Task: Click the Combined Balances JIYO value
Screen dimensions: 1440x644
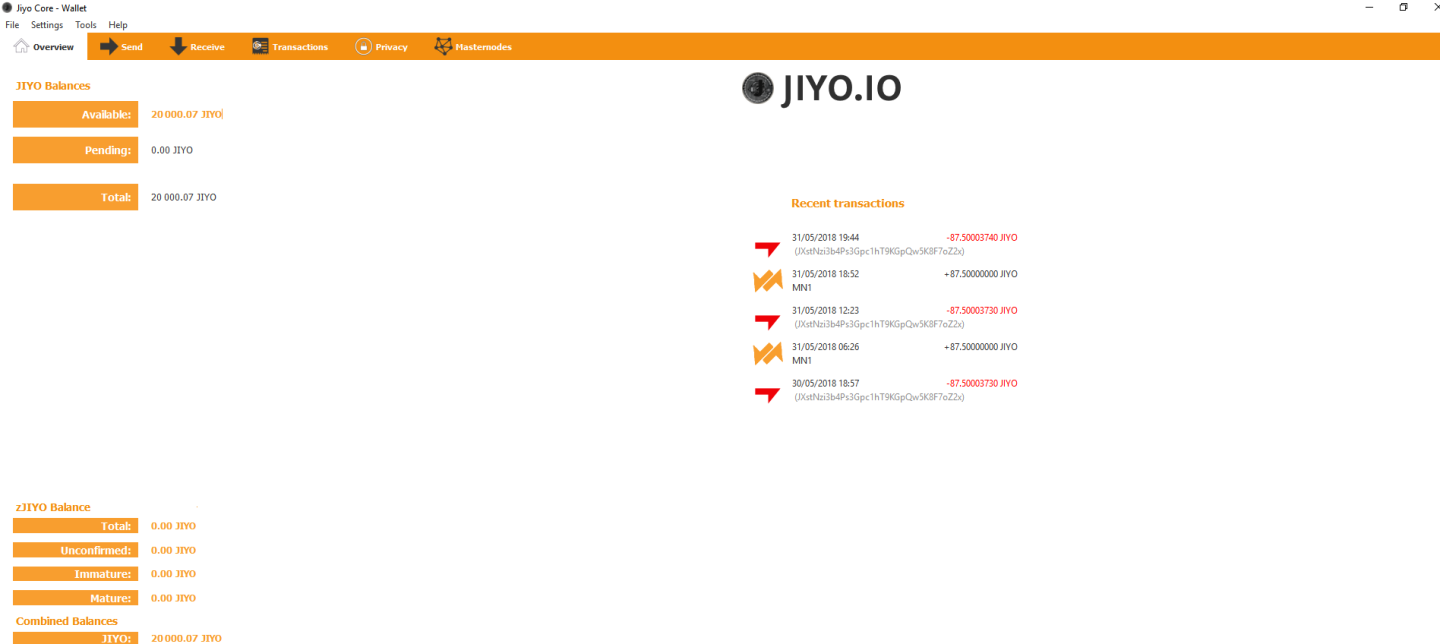Action: click(186, 638)
